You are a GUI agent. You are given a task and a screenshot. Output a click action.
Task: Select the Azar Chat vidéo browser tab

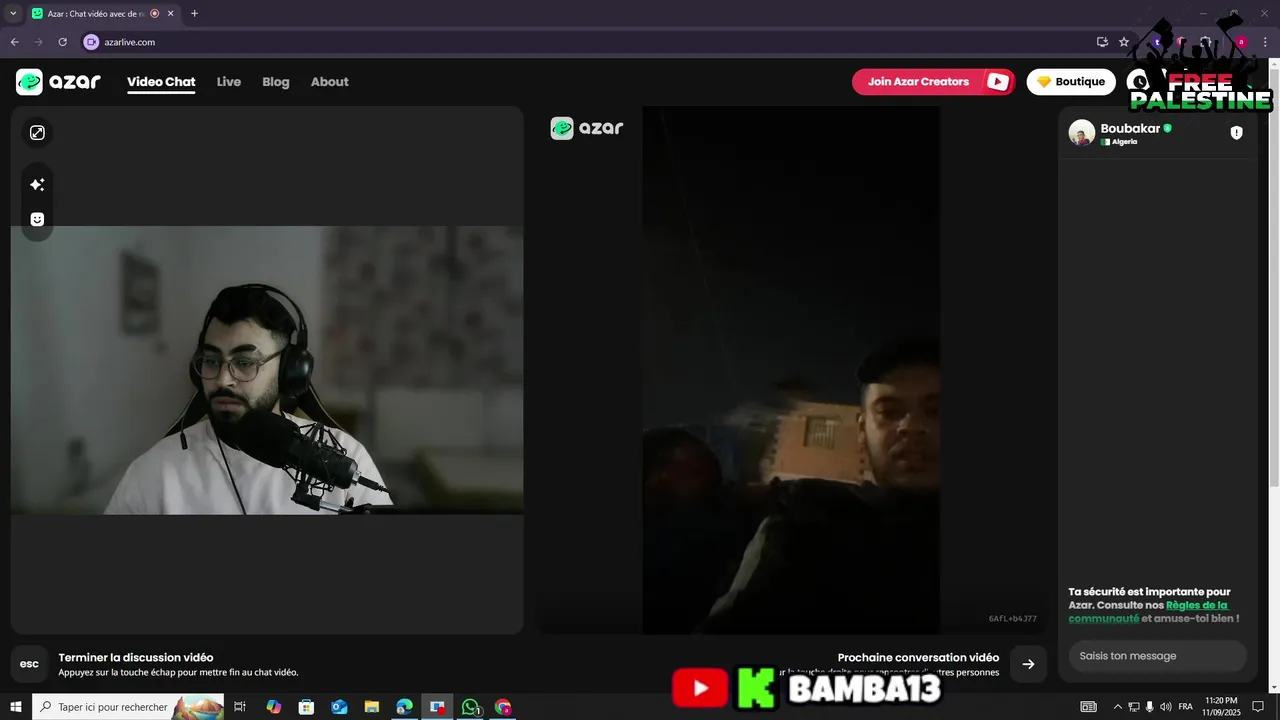click(x=103, y=14)
